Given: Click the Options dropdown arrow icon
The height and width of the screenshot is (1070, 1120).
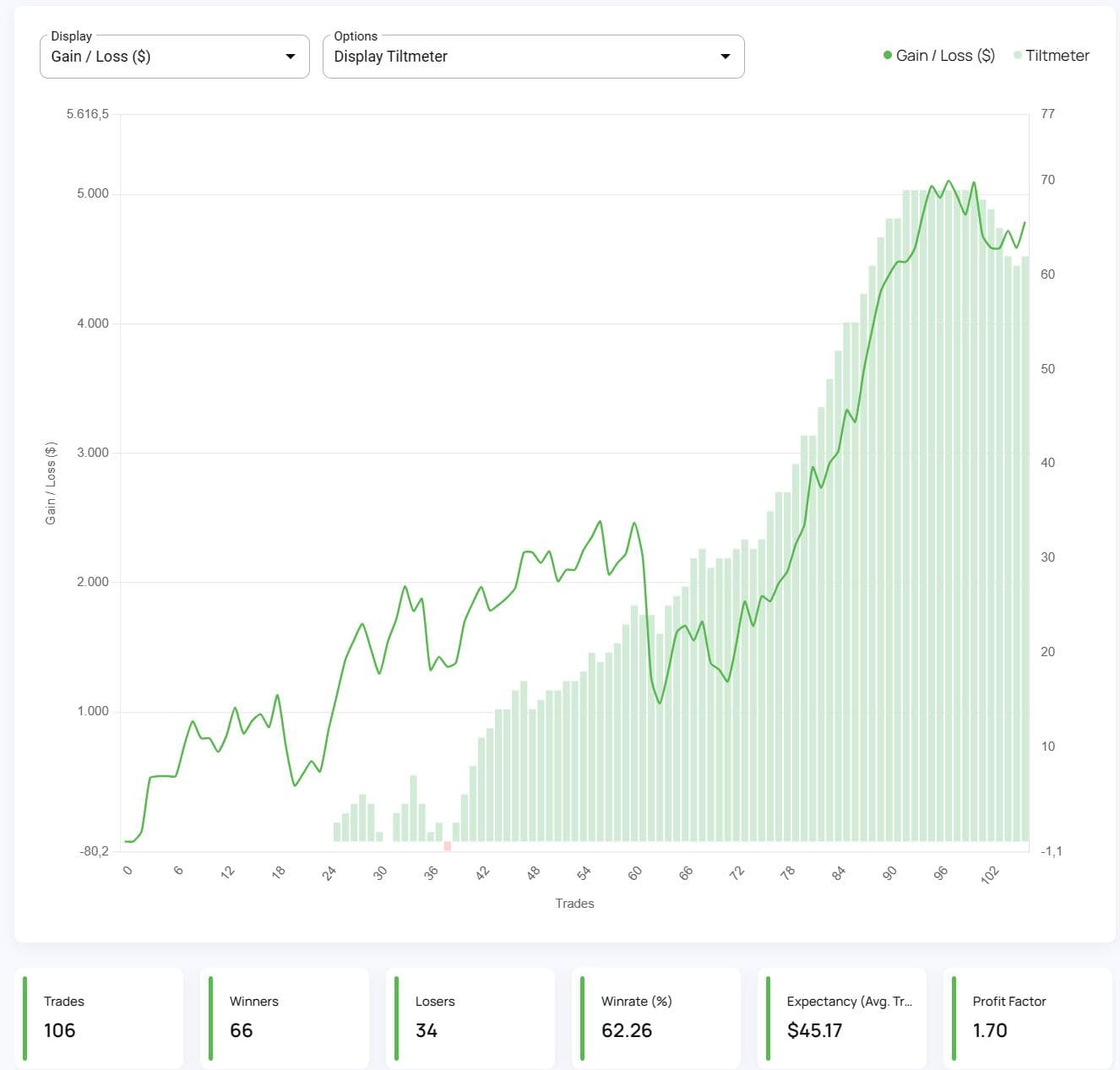Looking at the screenshot, I should pos(725,57).
